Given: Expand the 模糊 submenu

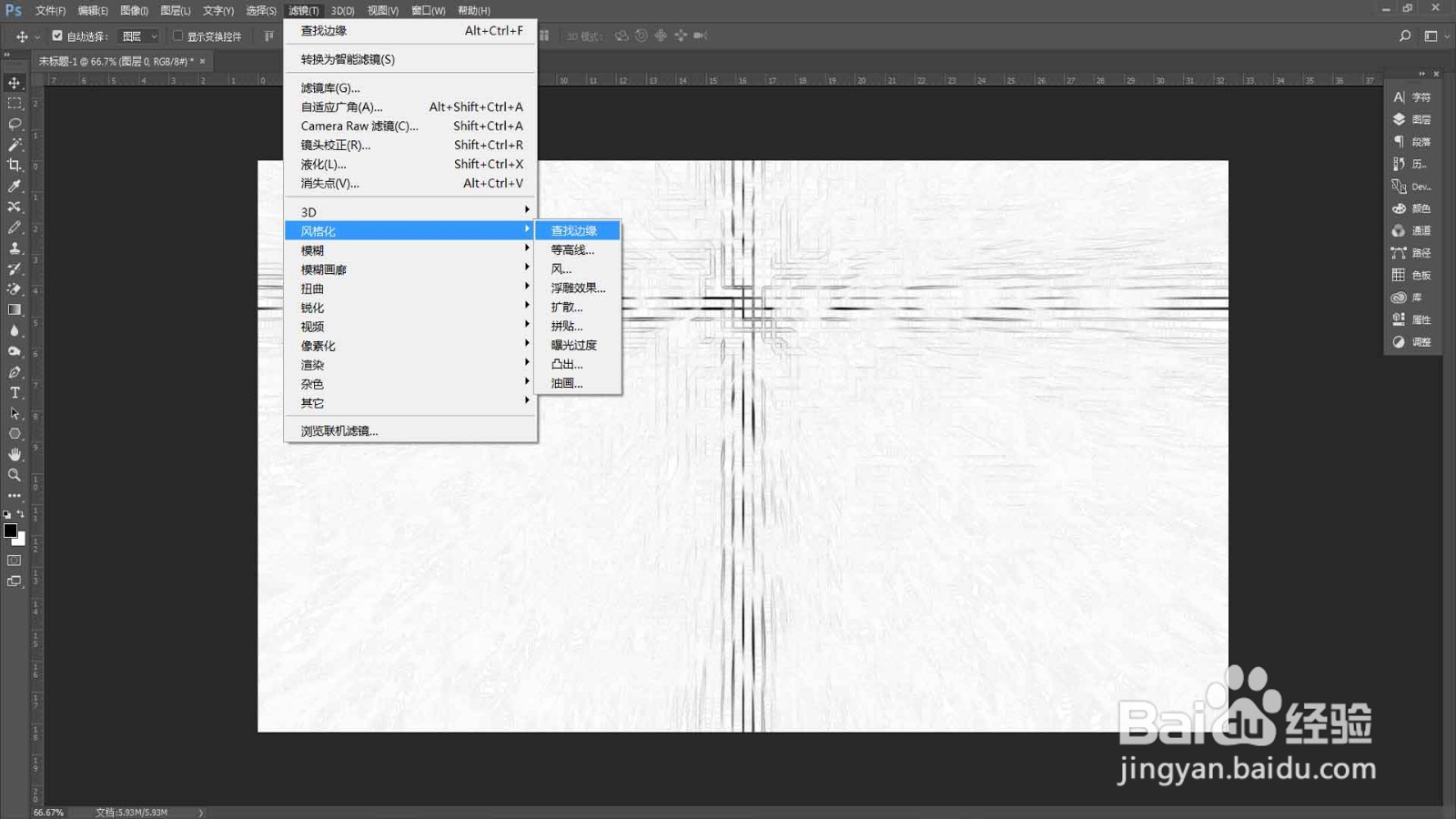Looking at the screenshot, I should pyautogui.click(x=410, y=250).
